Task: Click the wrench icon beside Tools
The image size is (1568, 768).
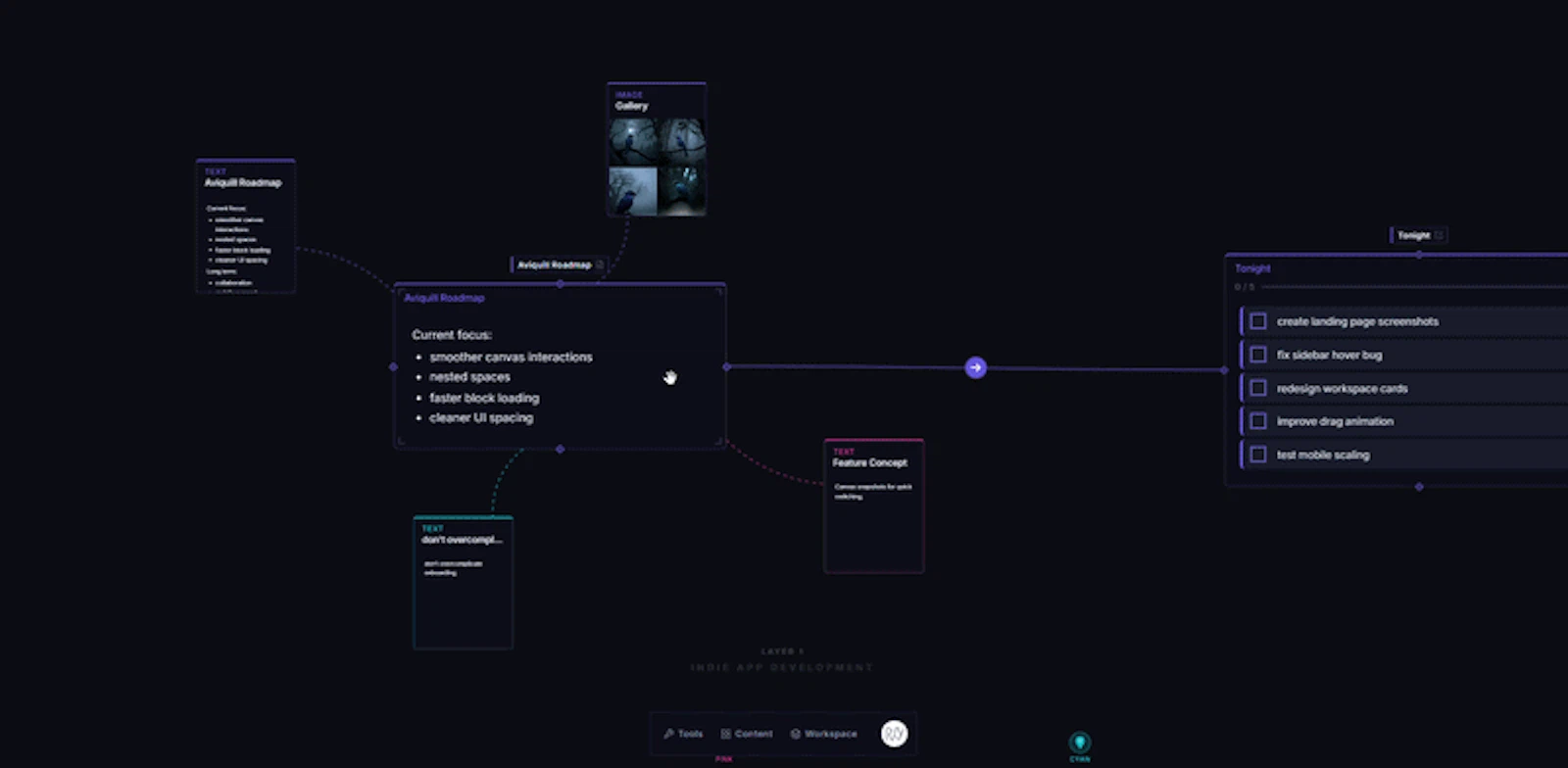Action: click(x=668, y=734)
